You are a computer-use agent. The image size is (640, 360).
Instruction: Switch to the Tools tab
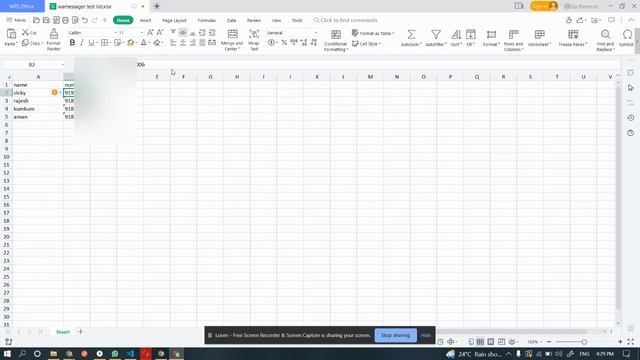coord(297,20)
